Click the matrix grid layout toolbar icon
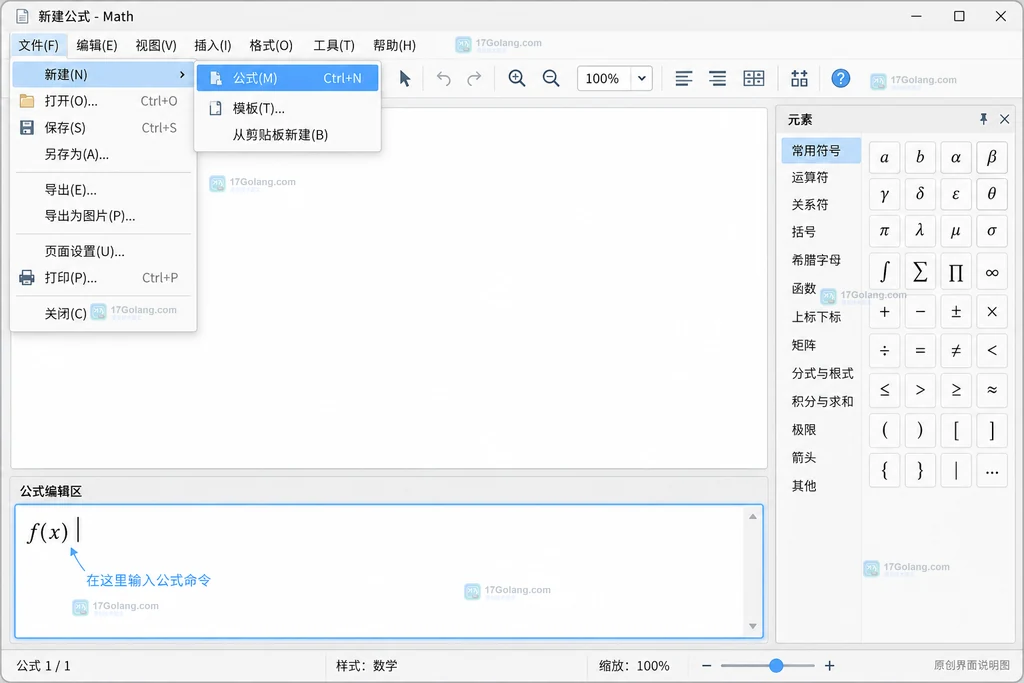The width and height of the screenshot is (1024, 683). tap(754, 79)
